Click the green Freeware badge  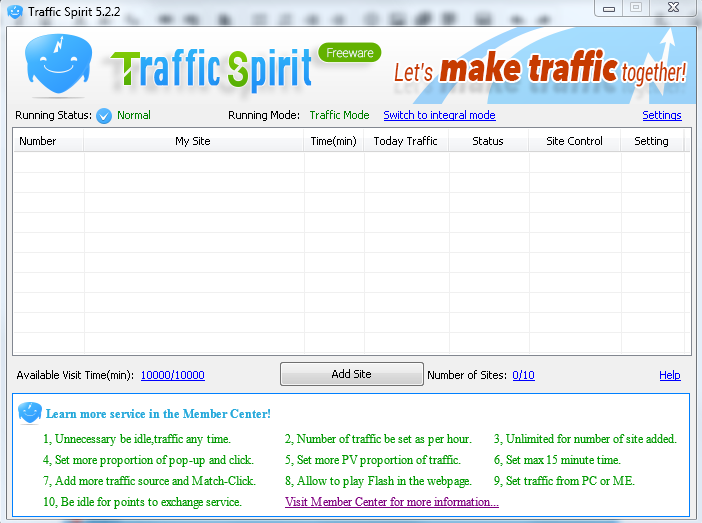tap(350, 53)
